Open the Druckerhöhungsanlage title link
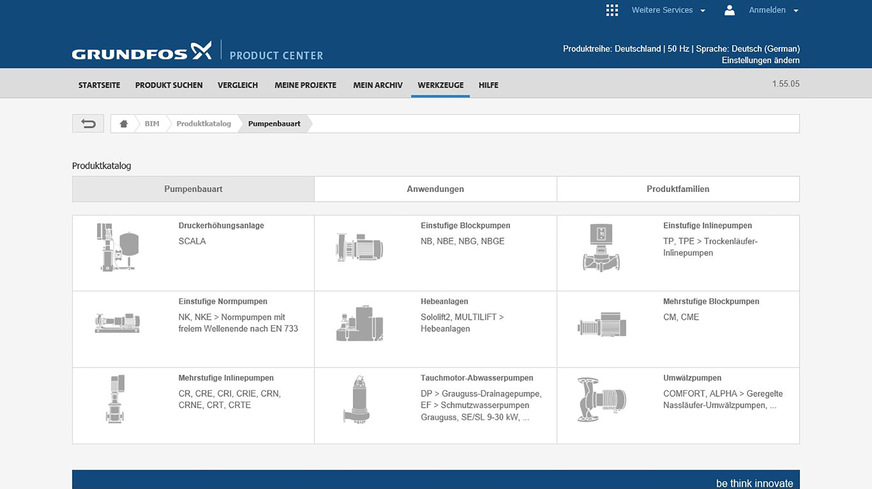The height and width of the screenshot is (489, 872). [x=221, y=225]
